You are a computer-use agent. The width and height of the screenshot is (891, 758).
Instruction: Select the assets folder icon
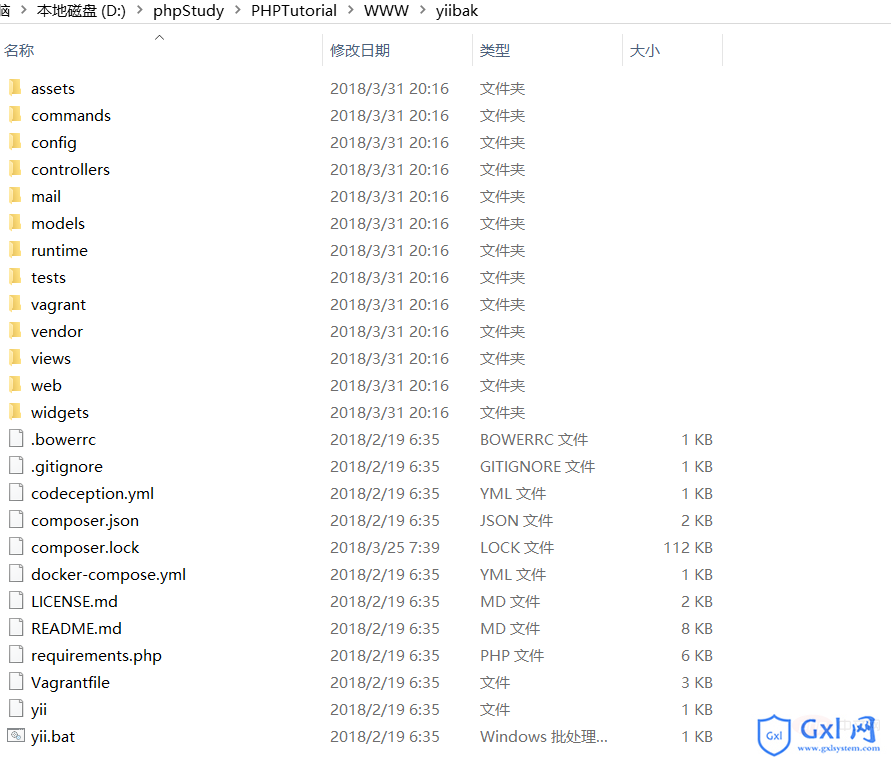pyautogui.click(x=15, y=88)
